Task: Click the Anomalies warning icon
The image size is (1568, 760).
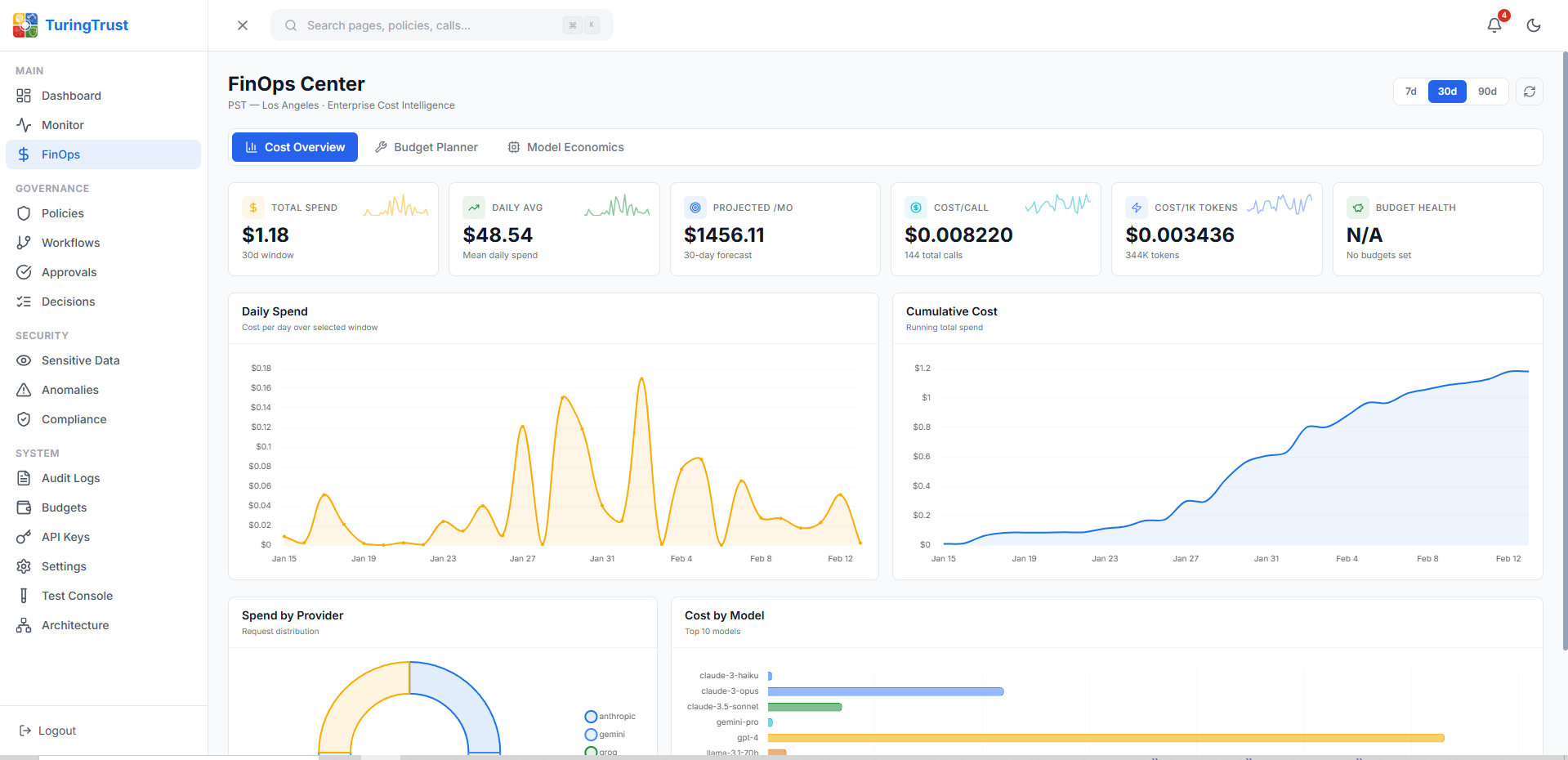Action: click(x=25, y=390)
